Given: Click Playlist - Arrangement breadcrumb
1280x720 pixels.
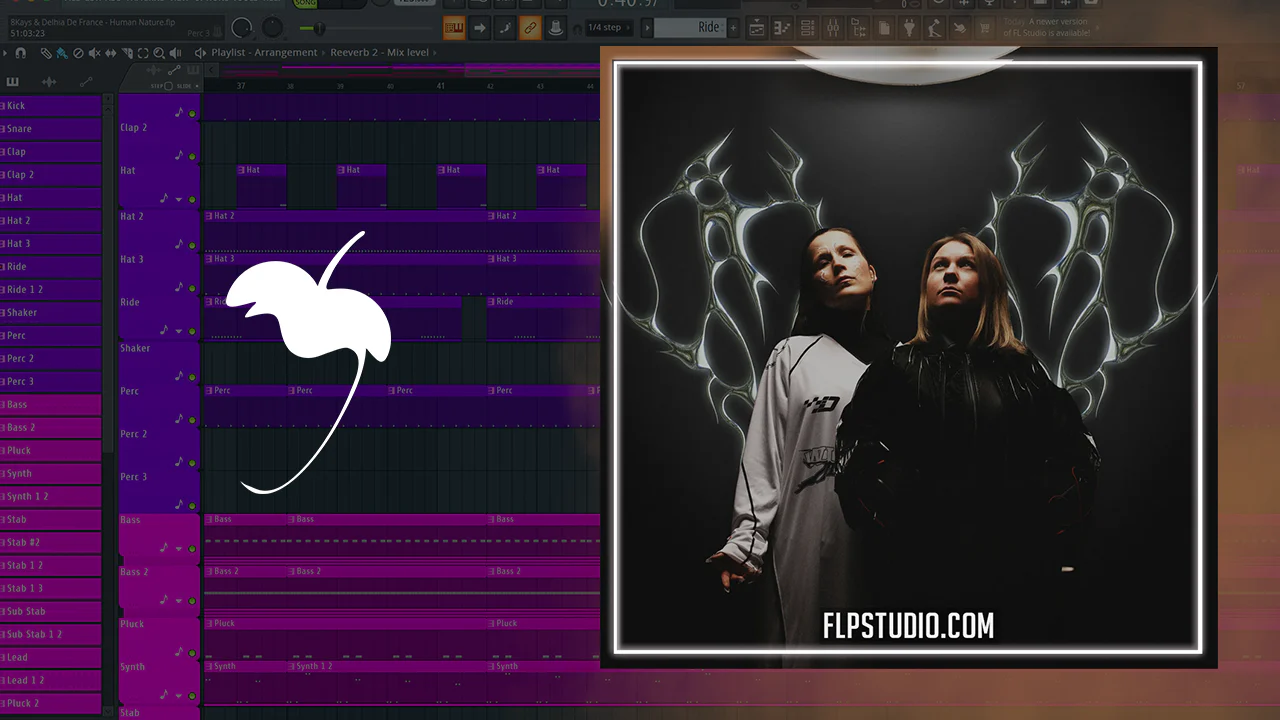Looking at the screenshot, I should (264, 52).
